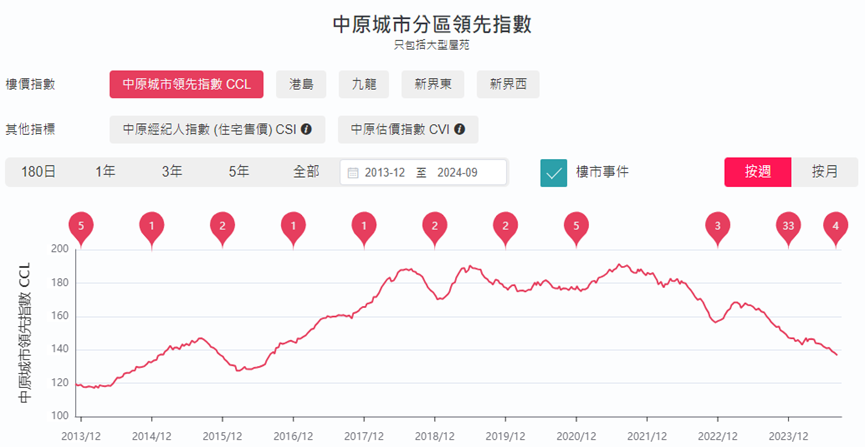Open event marker 3 above 2022/12
Image resolution: width=865 pixels, height=447 pixels.
718,228
